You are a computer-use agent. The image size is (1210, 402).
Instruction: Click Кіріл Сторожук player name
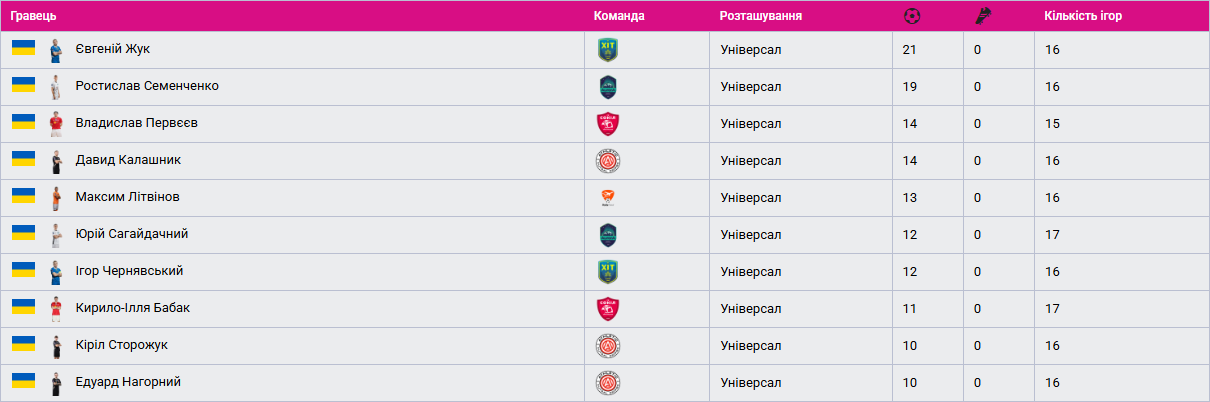pos(122,345)
